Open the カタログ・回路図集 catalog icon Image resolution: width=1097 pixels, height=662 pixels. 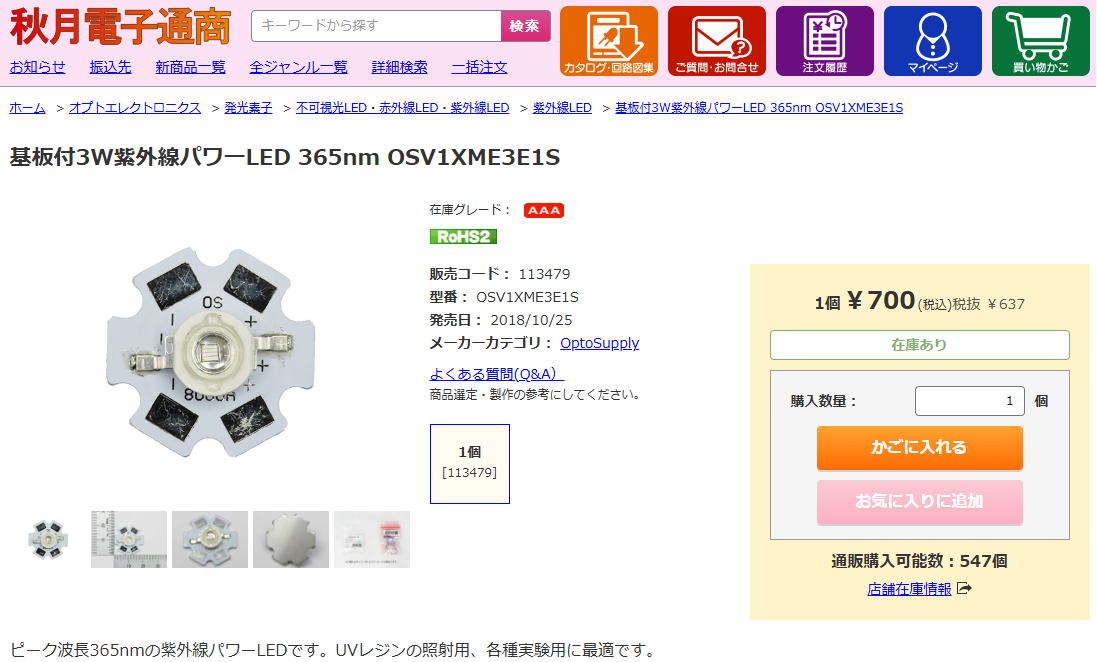tap(609, 41)
